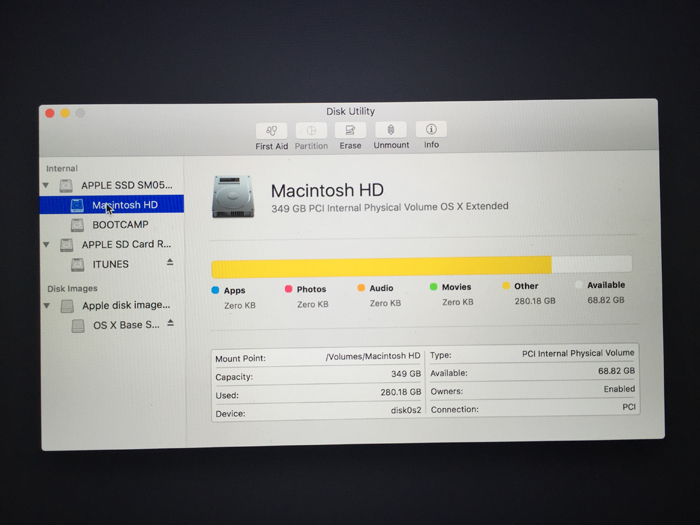Click the large Macintosh HD drive icon
This screenshot has height=525, width=700.
pyautogui.click(x=233, y=197)
